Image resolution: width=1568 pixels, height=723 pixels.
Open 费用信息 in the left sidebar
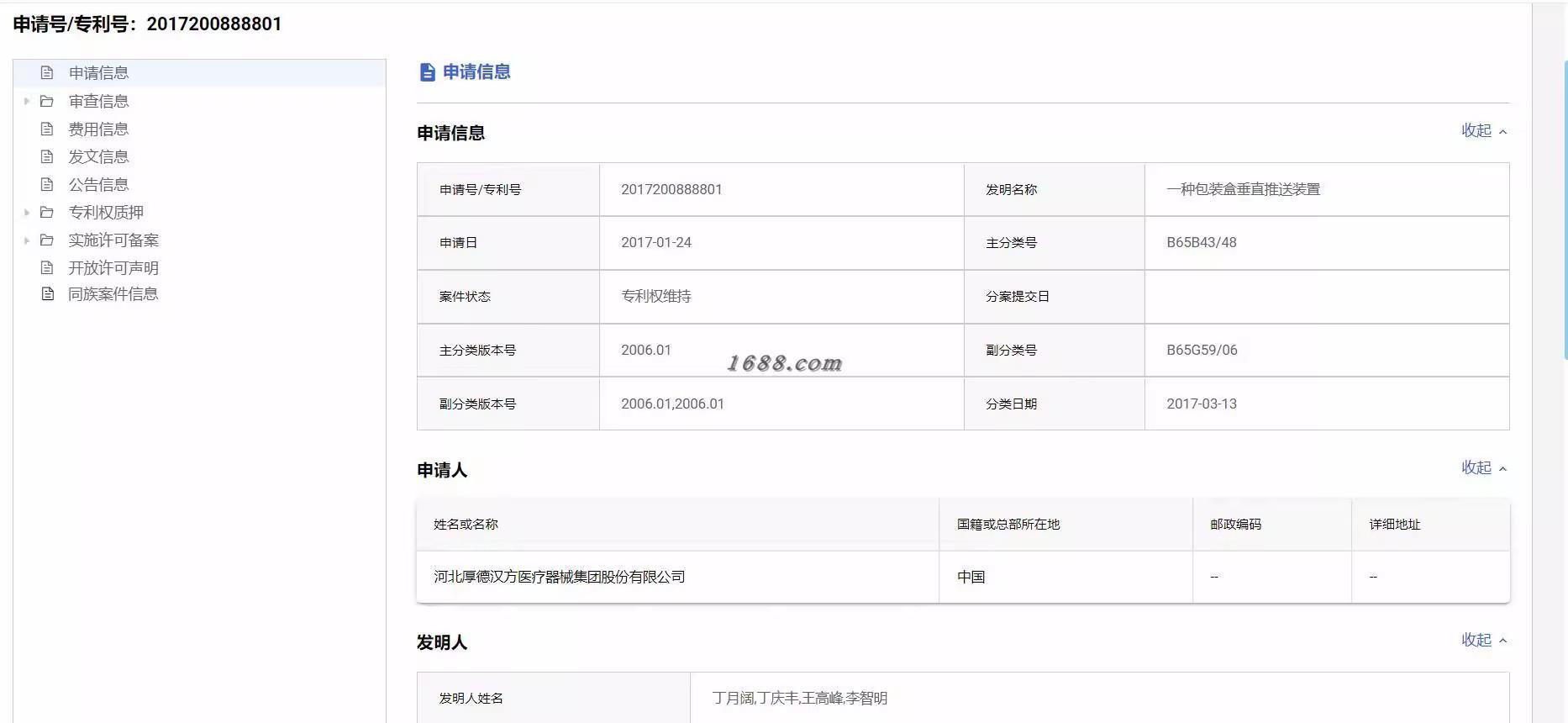98,129
